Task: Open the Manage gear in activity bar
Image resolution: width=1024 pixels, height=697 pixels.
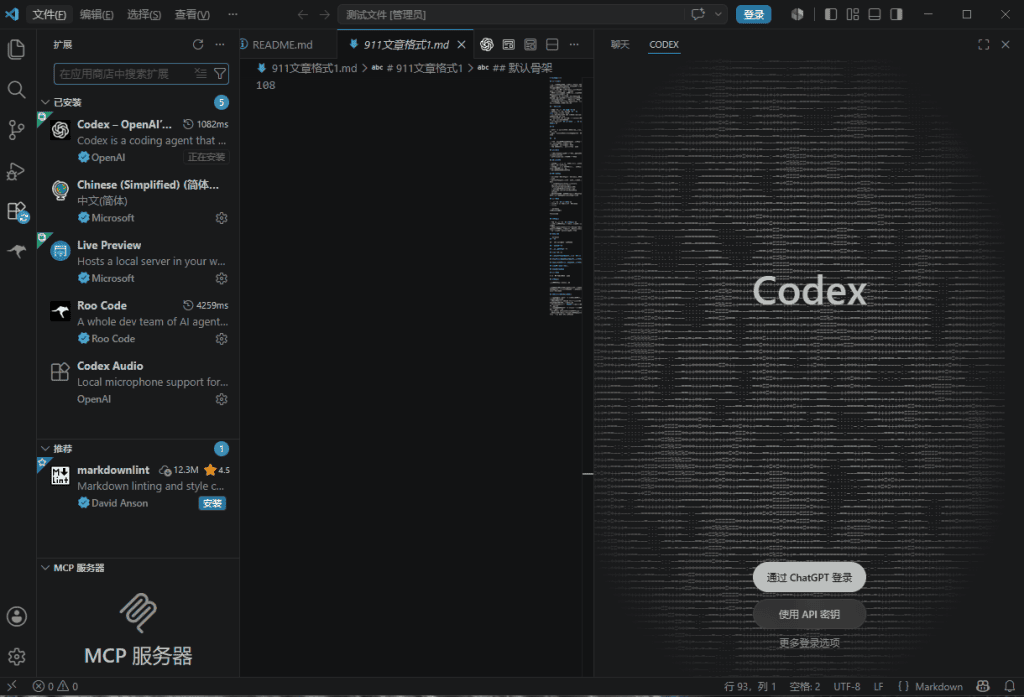Action: coord(16,656)
